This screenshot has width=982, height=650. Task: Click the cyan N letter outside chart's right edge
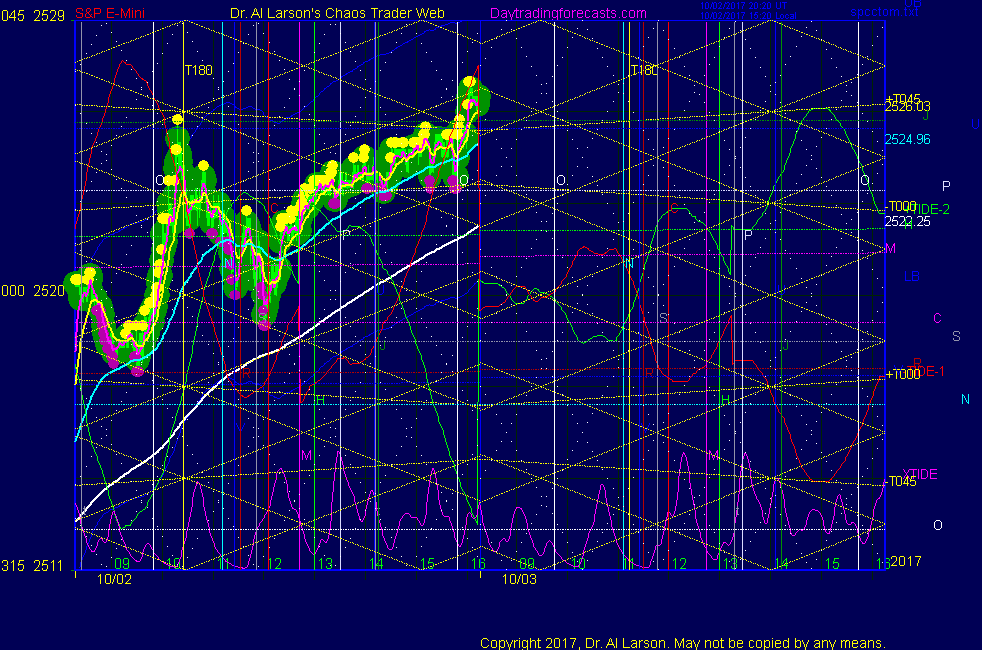(965, 399)
